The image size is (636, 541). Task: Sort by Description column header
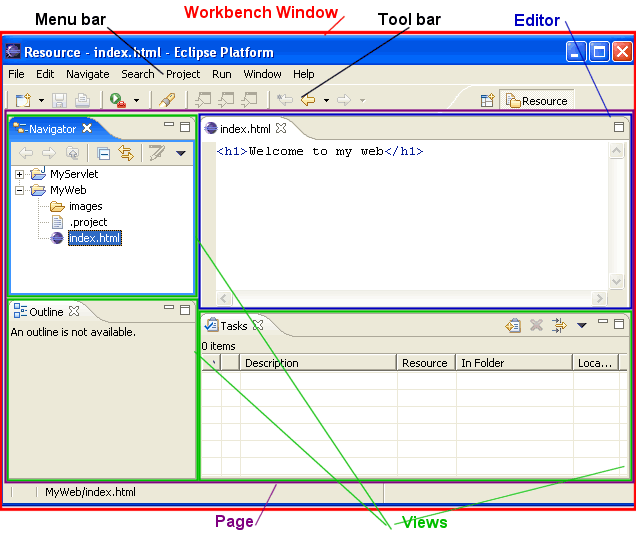(318, 363)
